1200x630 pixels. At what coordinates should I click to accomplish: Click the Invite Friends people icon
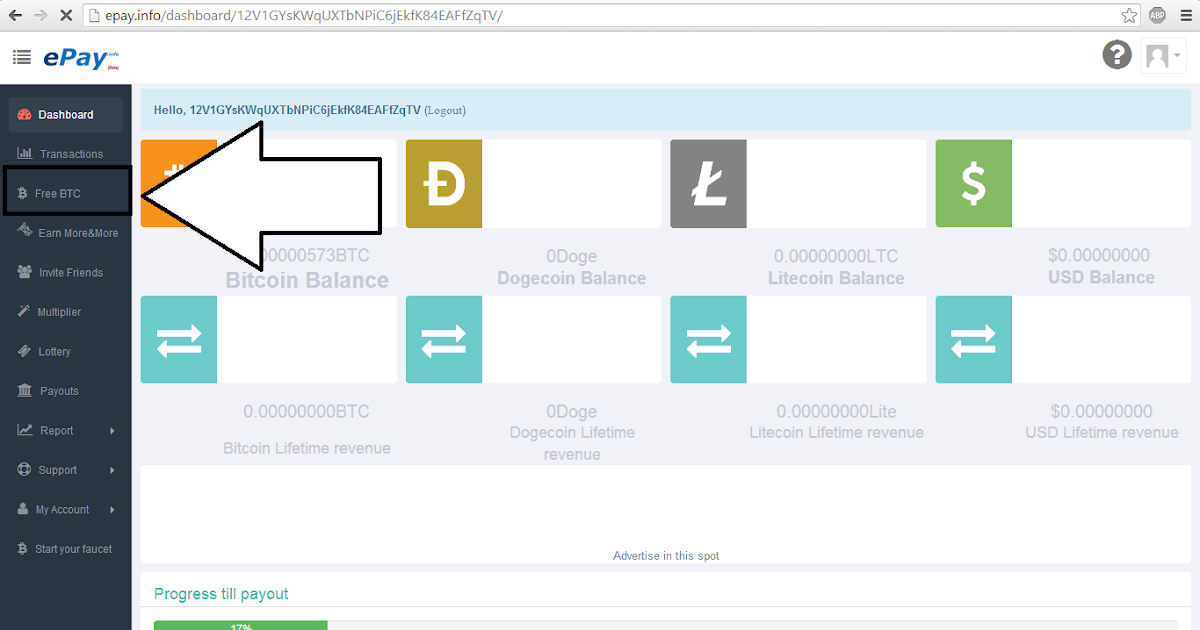point(25,272)
